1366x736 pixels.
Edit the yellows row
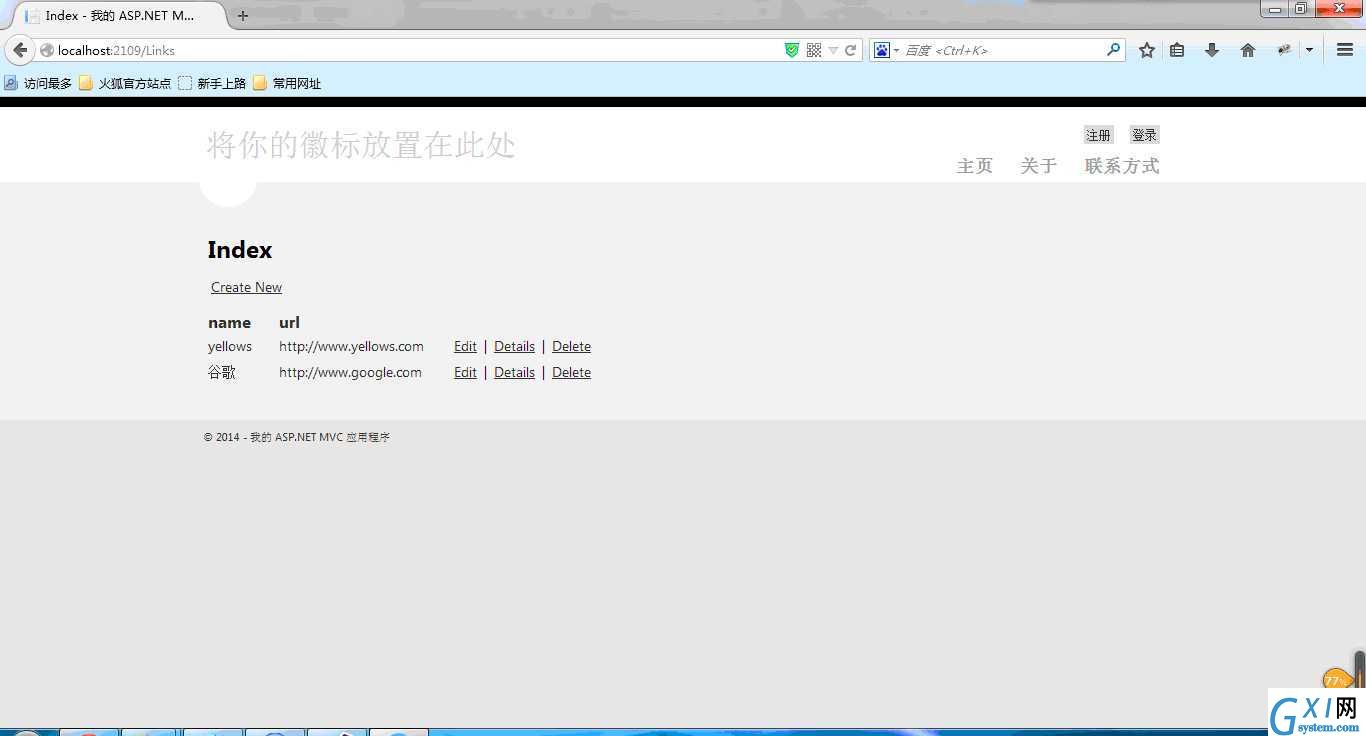(x=465, y=346)
